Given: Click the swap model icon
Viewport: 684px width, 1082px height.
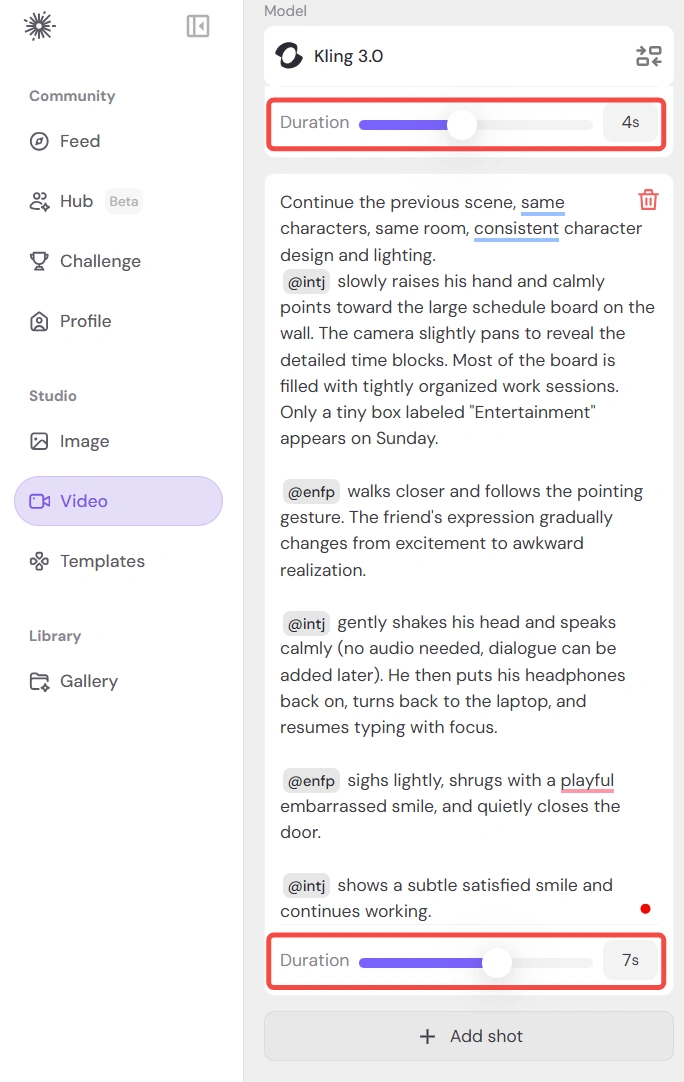Looking at the screenshot, I should click(648, 56).
